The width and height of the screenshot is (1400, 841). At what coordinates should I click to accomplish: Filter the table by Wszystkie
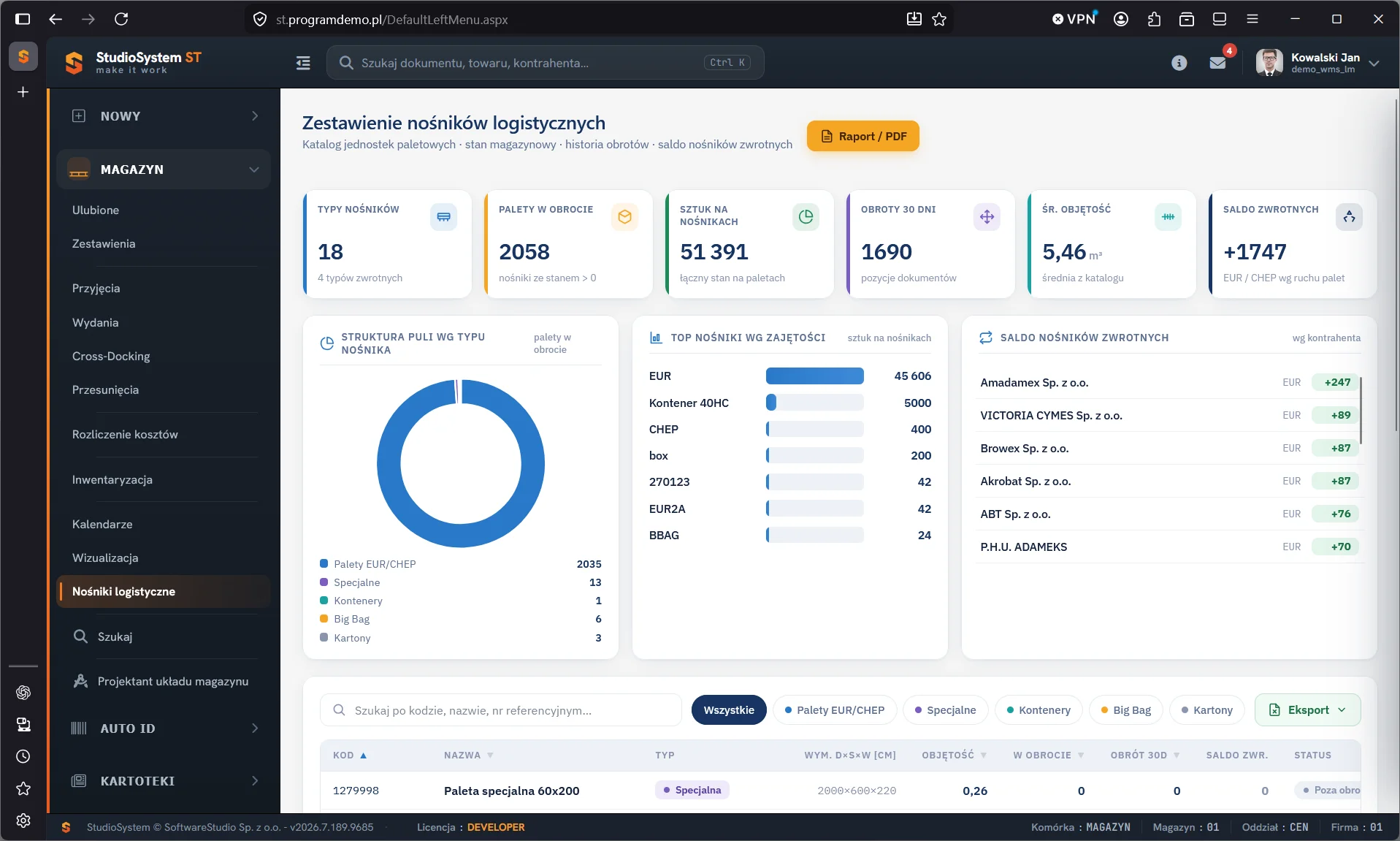pyautogui.click(x=729, y=710)
